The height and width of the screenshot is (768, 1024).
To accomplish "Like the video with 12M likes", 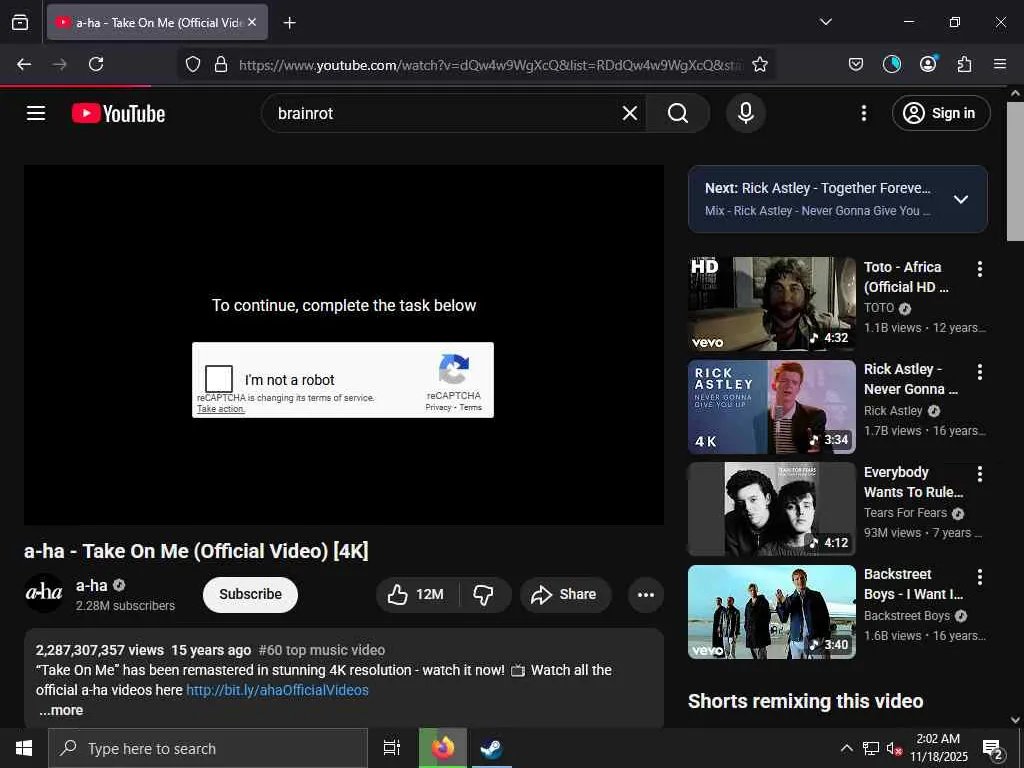I will click(x=416, y=594).
